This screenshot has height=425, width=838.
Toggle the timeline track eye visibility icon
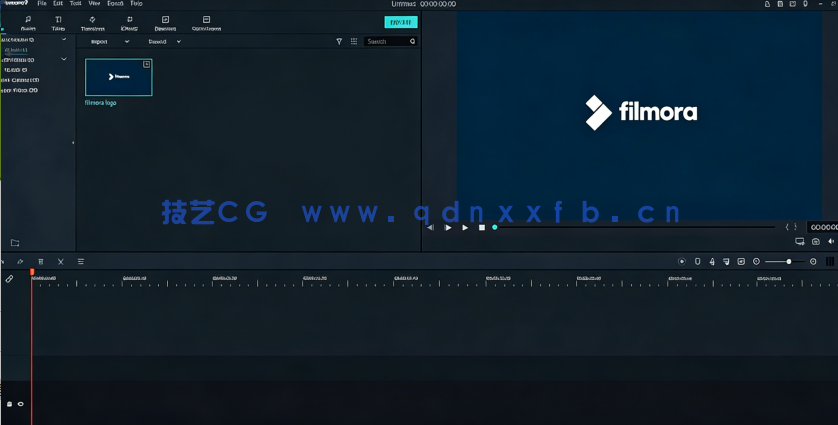[x=21, y=404]
